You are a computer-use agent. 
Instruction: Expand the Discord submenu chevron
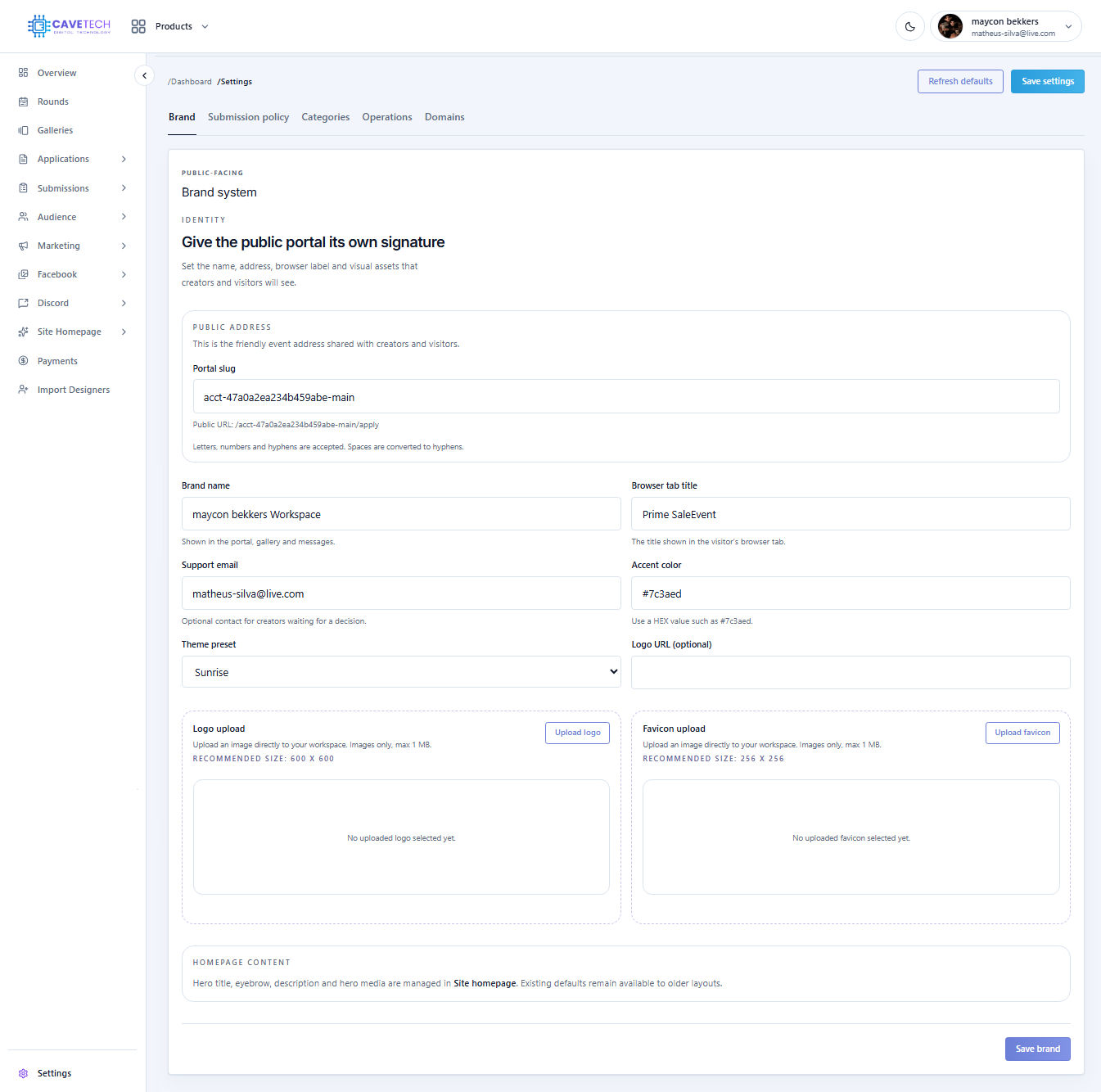124,303
